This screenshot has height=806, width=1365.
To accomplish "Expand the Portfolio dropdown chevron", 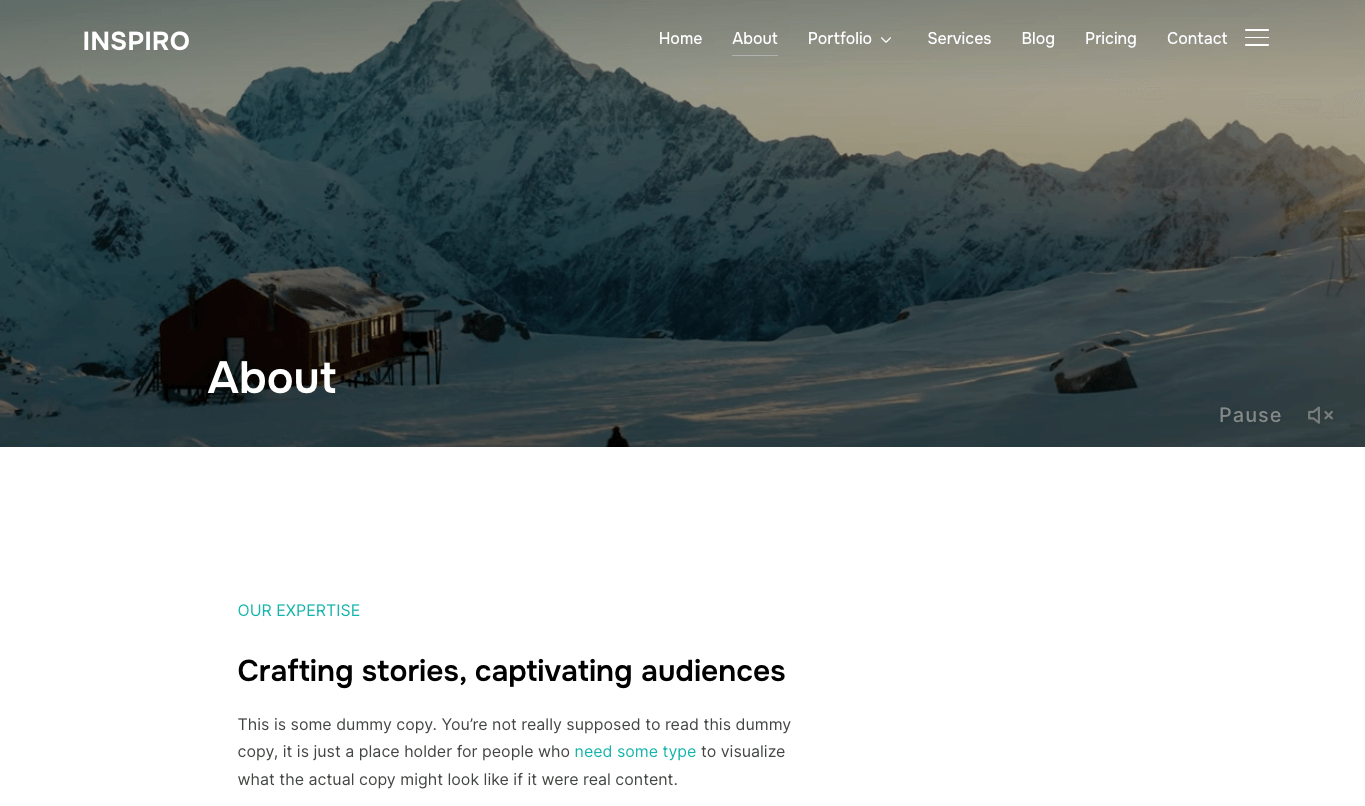I will click(x=886, y=40).
